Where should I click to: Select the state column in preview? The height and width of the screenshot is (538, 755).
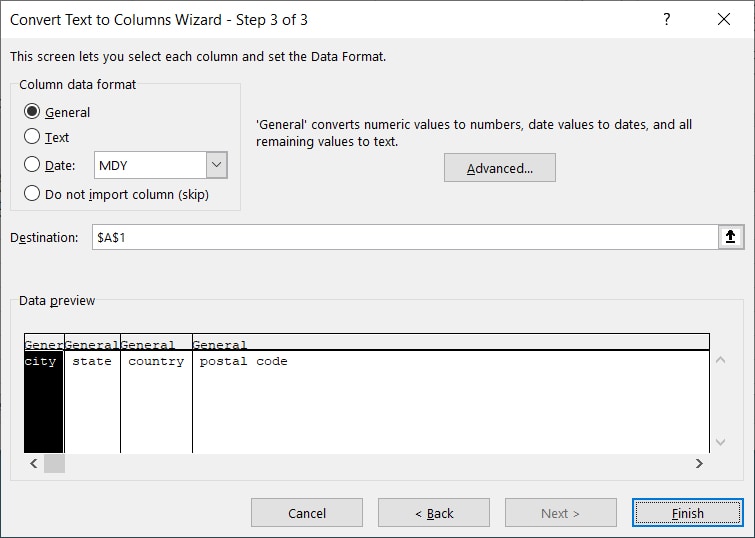92,401
